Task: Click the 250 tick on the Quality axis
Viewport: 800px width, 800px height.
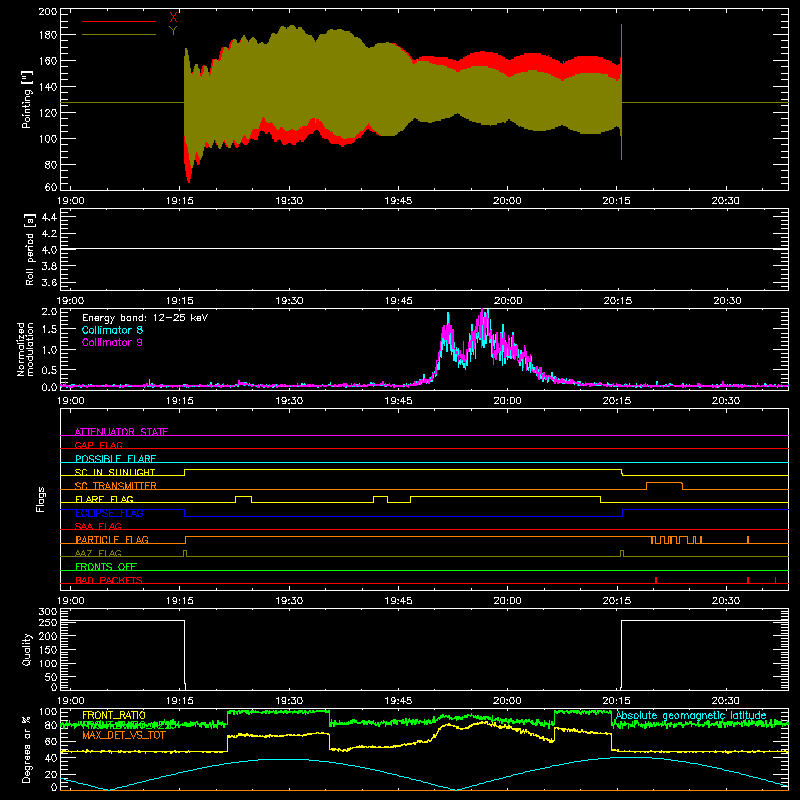Action: (48, 622)
